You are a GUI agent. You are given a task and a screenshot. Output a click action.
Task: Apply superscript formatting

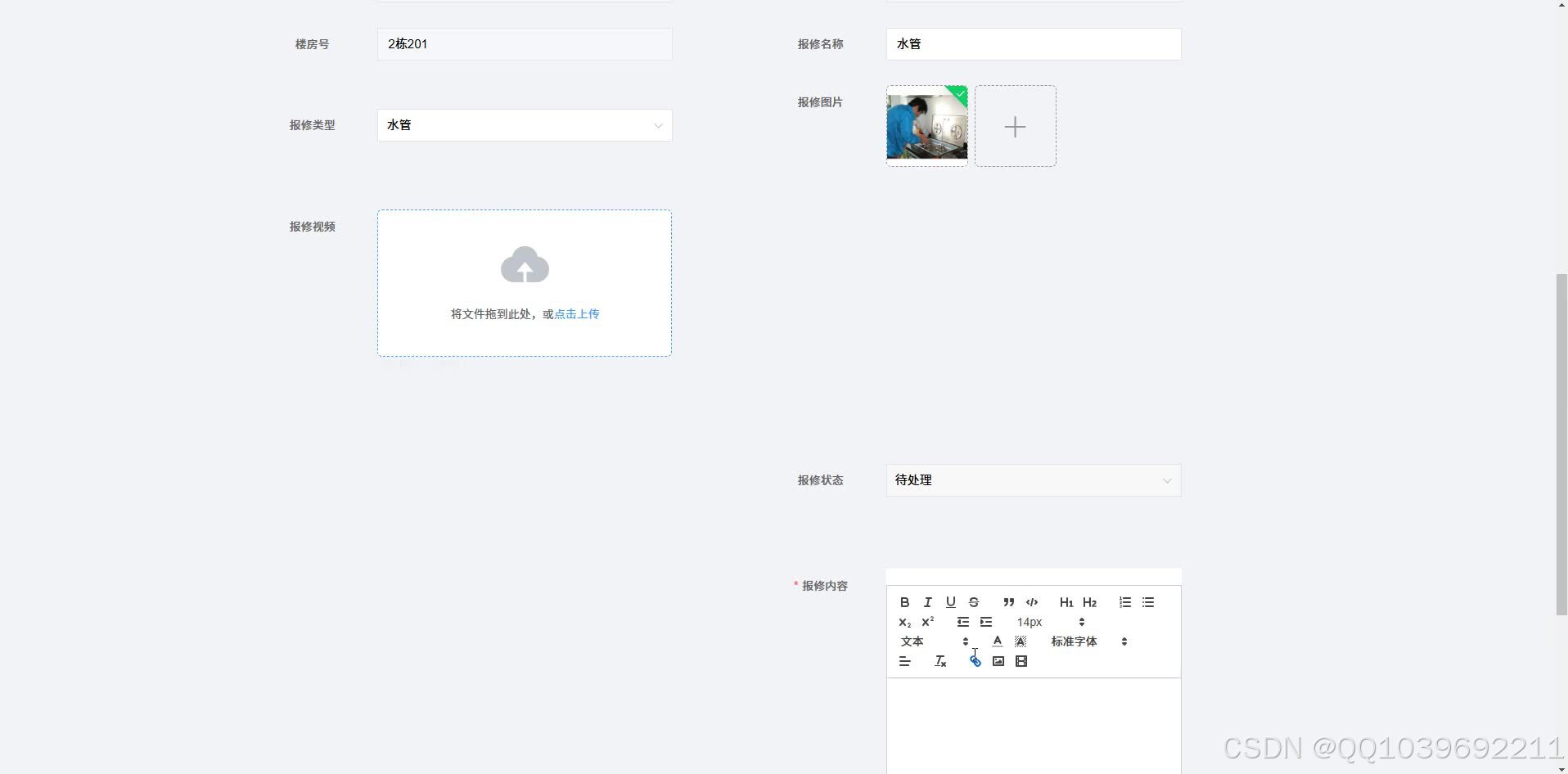point(927,622)
